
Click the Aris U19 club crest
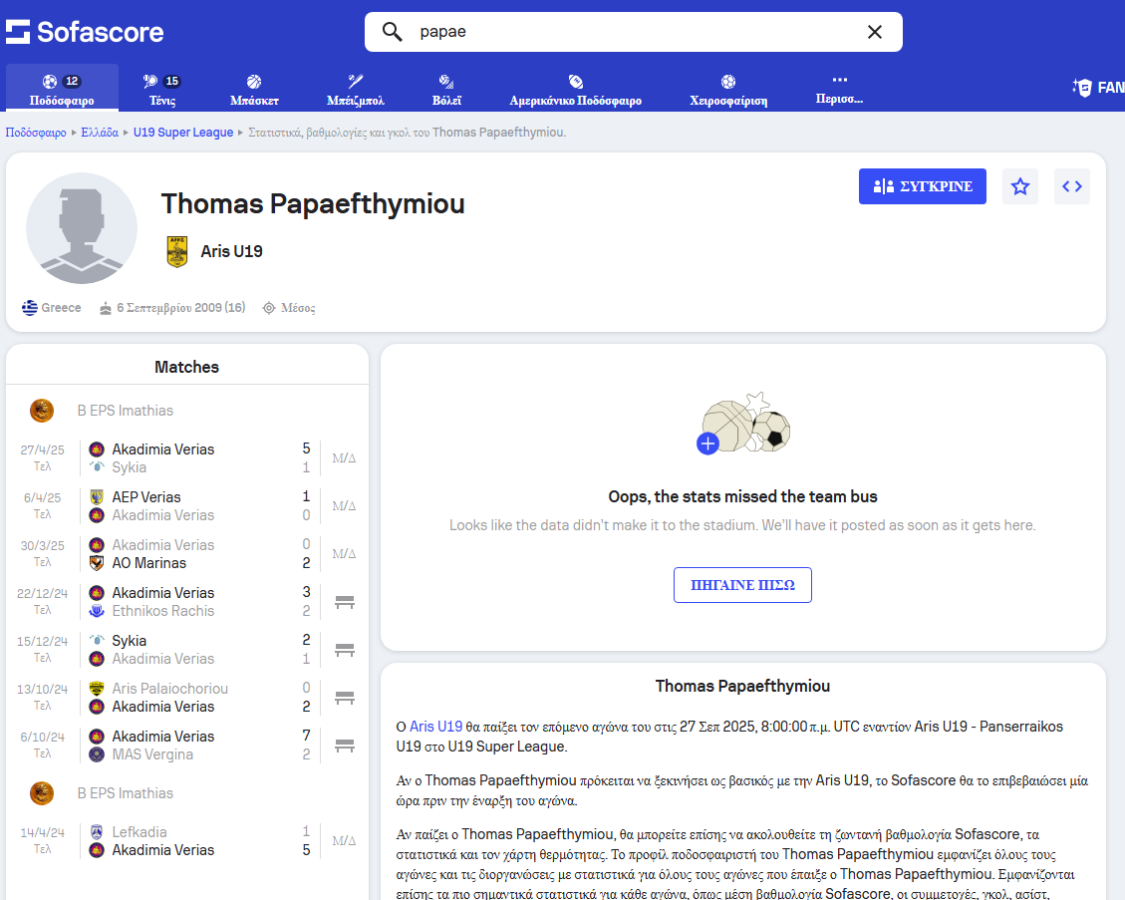pyautogui.click(x=177, y=251)
